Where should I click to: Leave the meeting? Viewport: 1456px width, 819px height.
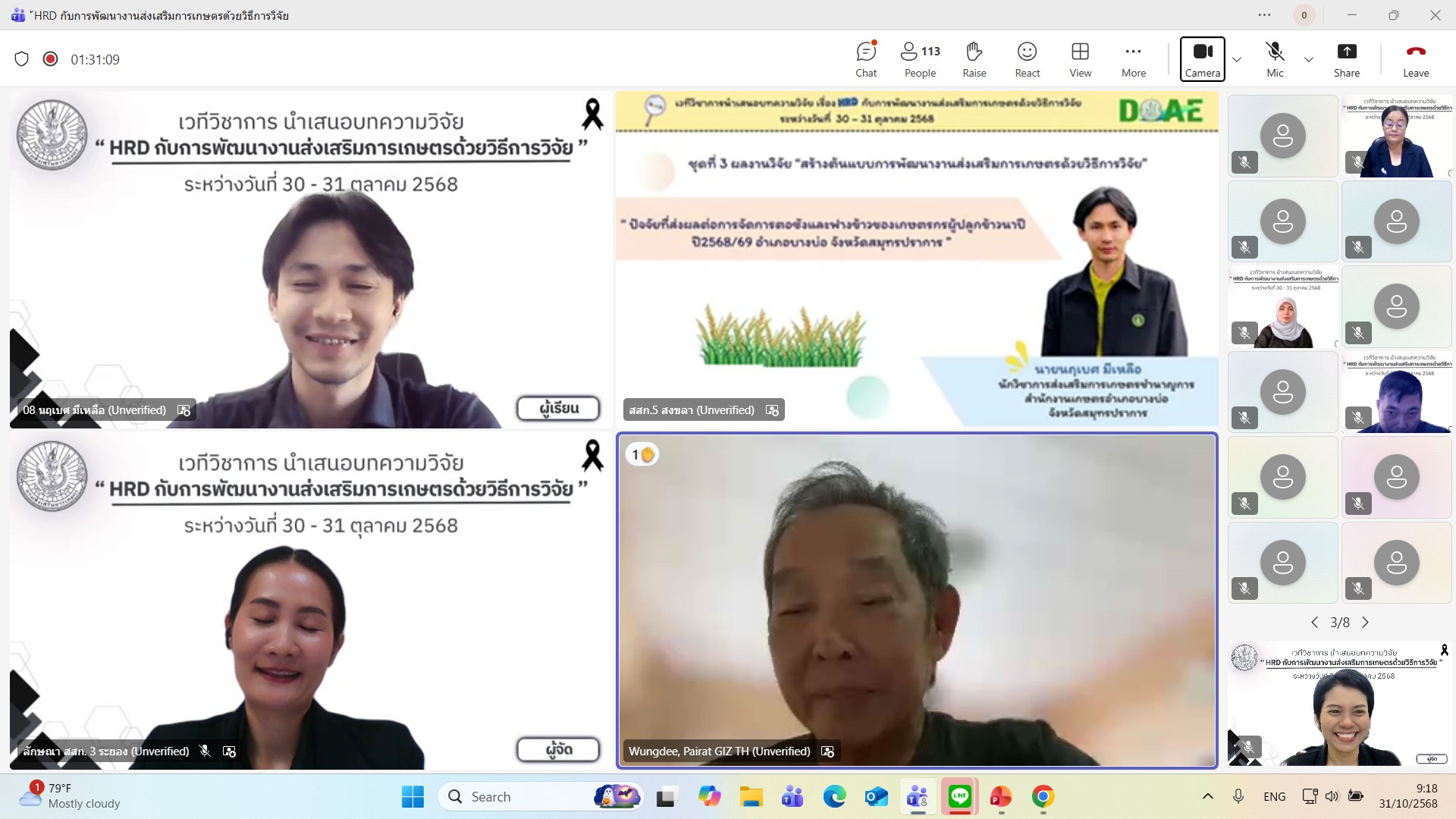(1415, 59)
